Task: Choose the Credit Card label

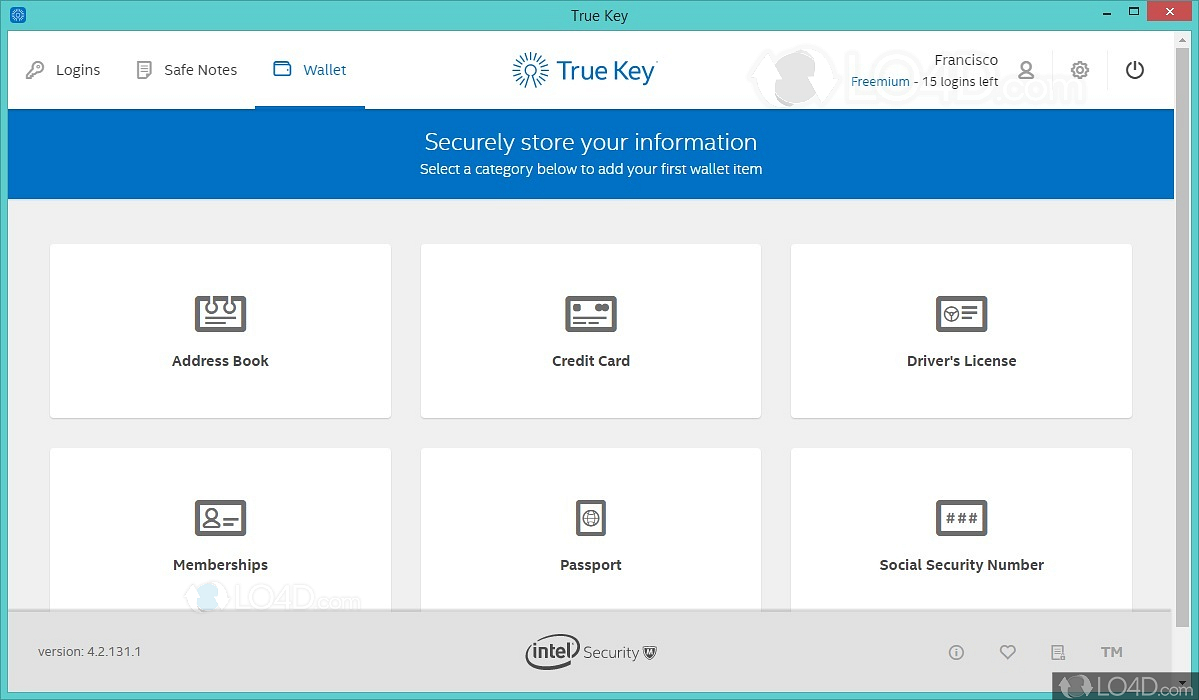Action: 591,361
